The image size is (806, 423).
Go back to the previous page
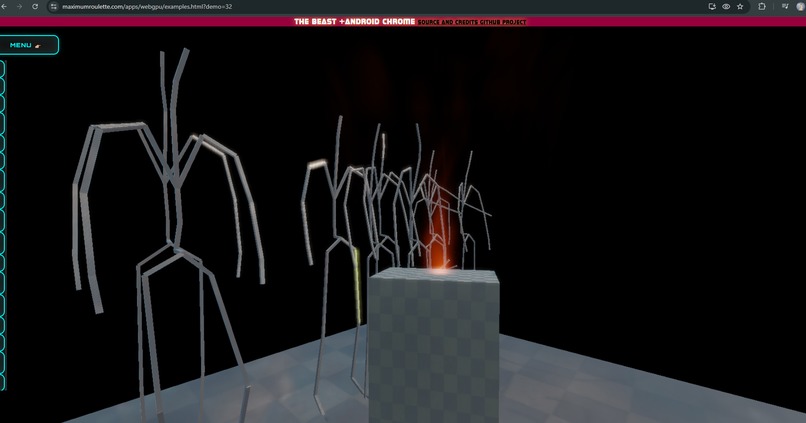pos(5,7)
